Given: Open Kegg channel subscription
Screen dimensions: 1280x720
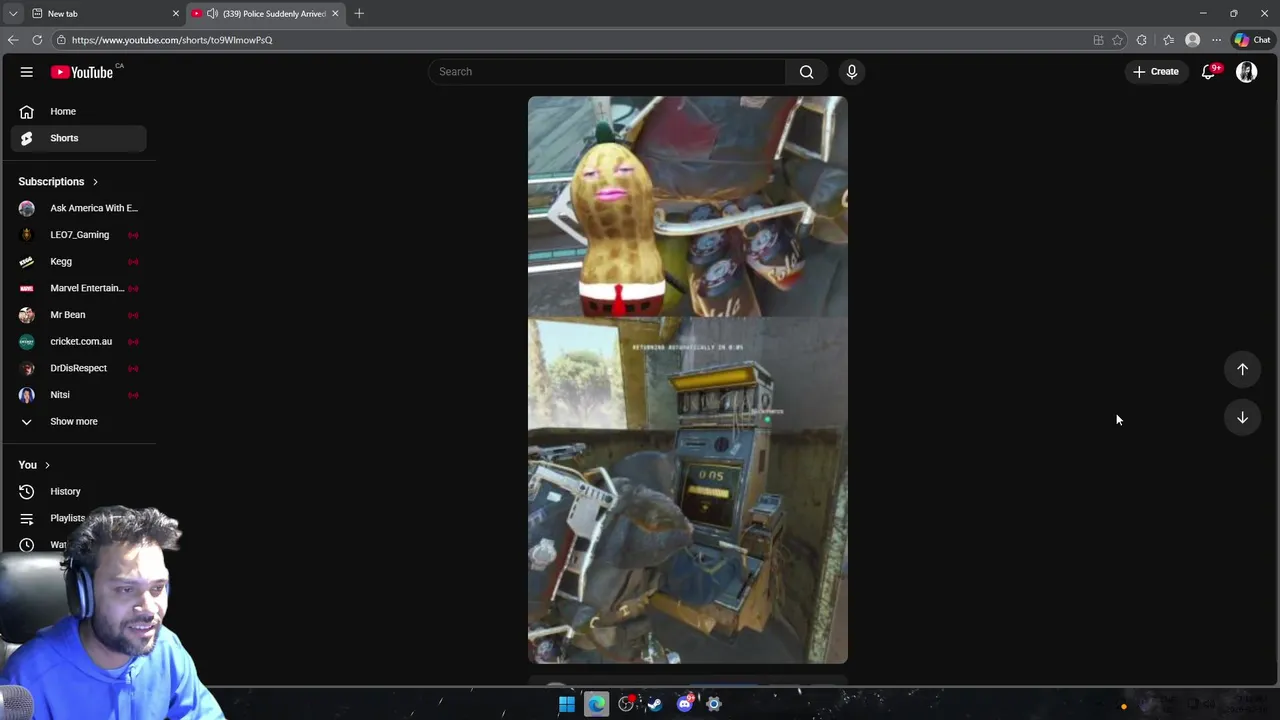Looking at the screenshot, I should 79,261.
